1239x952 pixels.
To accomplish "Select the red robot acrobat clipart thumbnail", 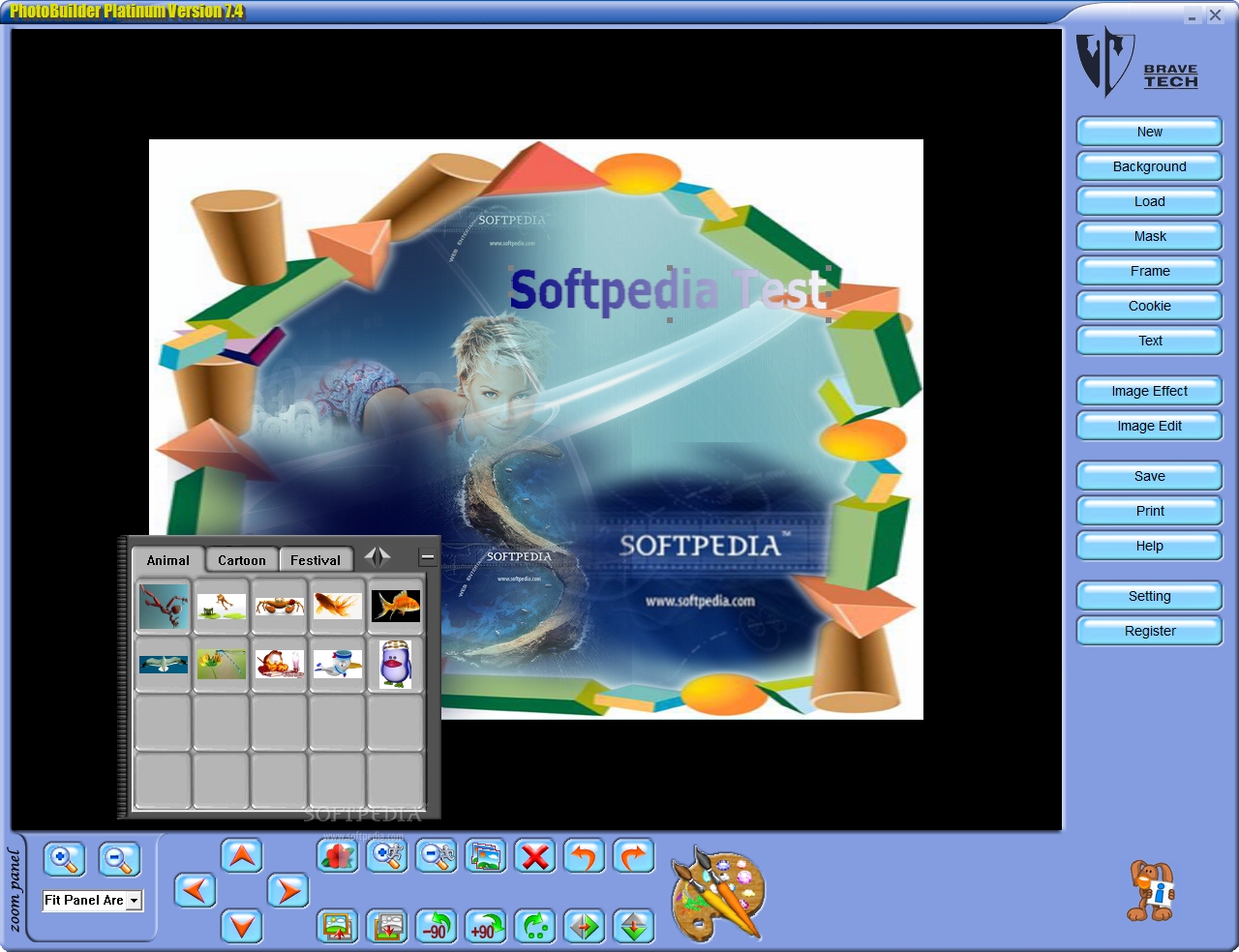I will pos(164,607).
